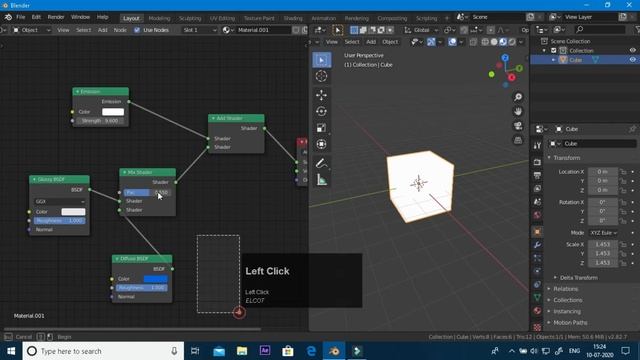The height and width of the screenshot is (360, 640).
Task: Switch perspective/orthographic grid icon
Action: pyautogui.click(x=518, y=140)
